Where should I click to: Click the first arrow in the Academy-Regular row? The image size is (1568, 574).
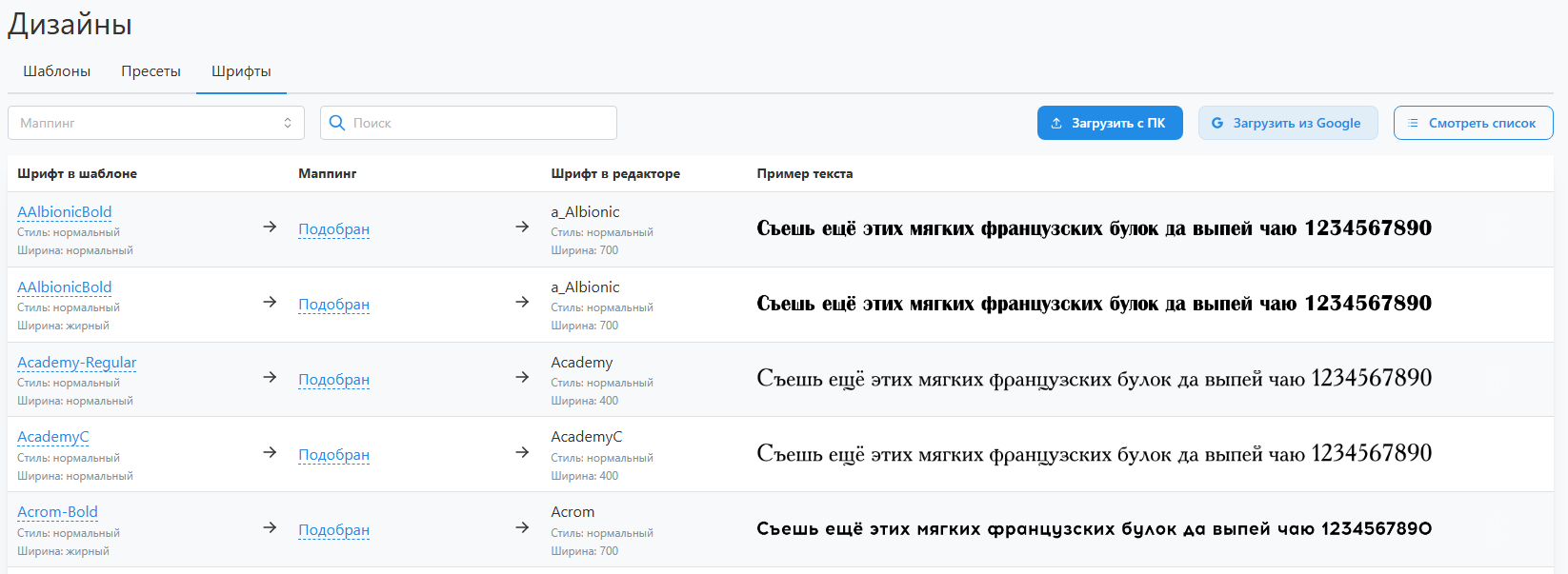tap(270, 377)
